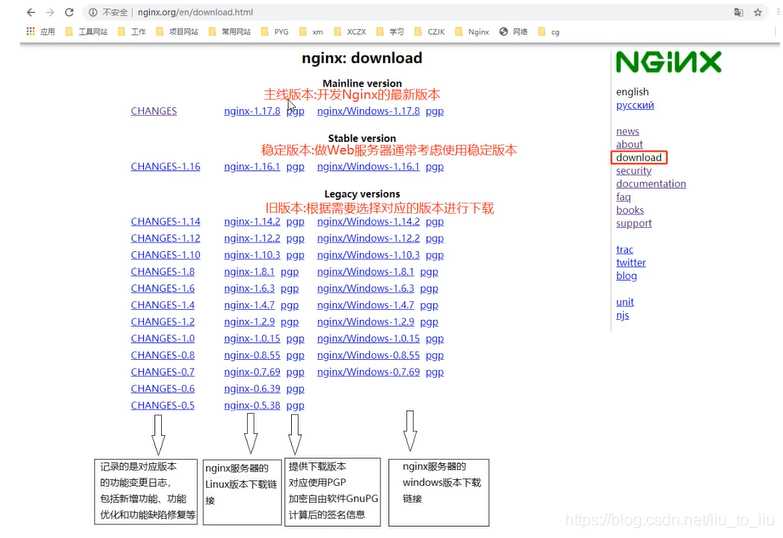Click the browser back arrow

click(31, 12)
